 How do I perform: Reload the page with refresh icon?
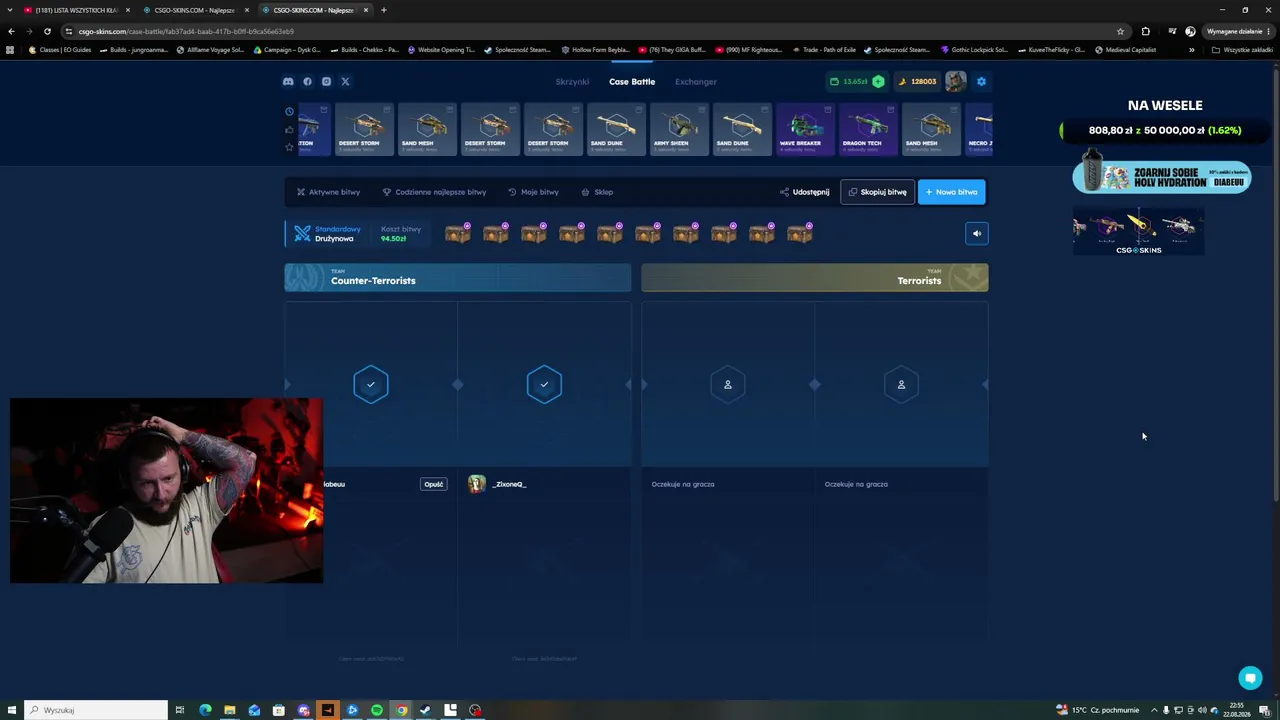pos(47,31)
